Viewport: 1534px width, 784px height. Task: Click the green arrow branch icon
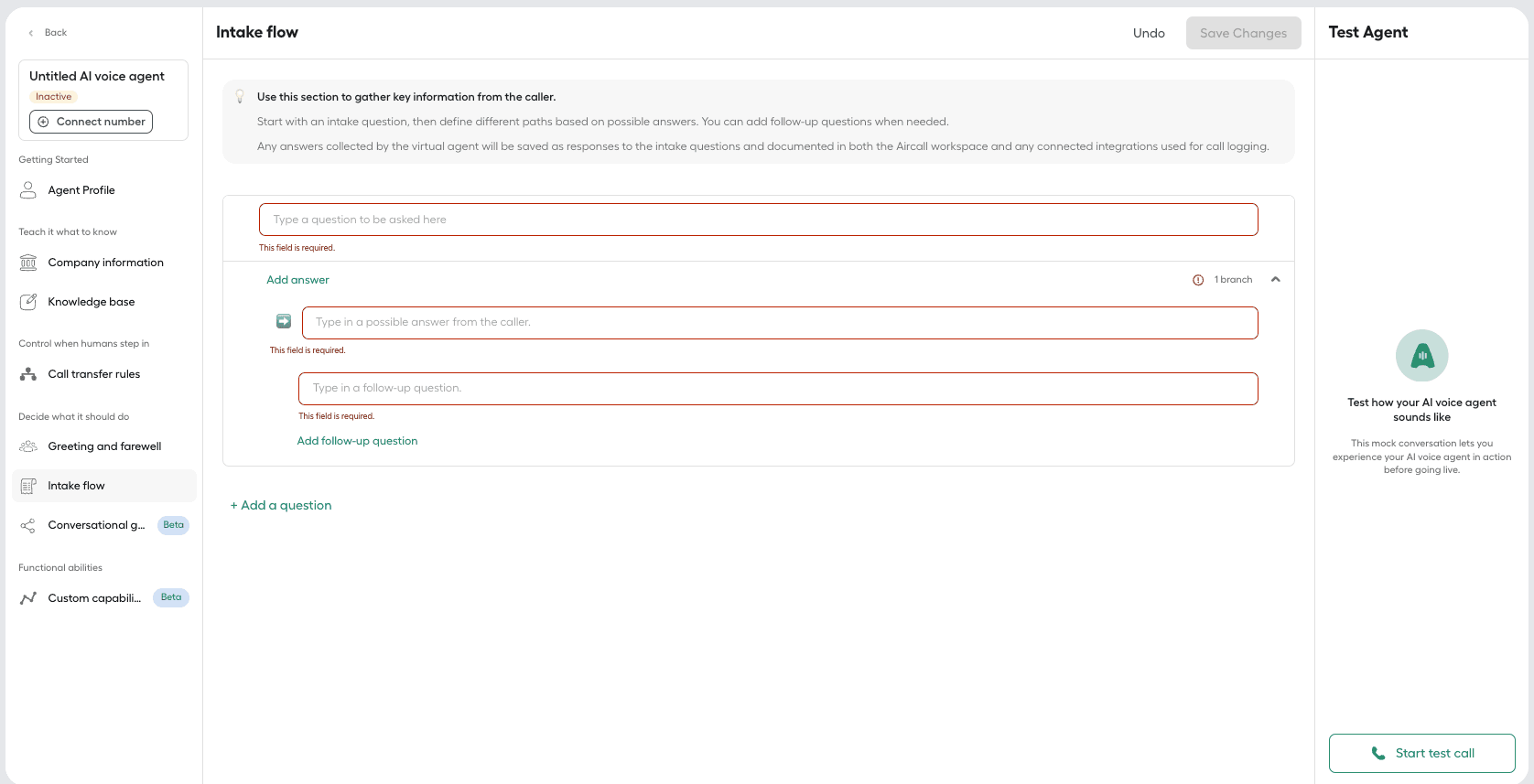pyautogui.click(x=284, y=322)
